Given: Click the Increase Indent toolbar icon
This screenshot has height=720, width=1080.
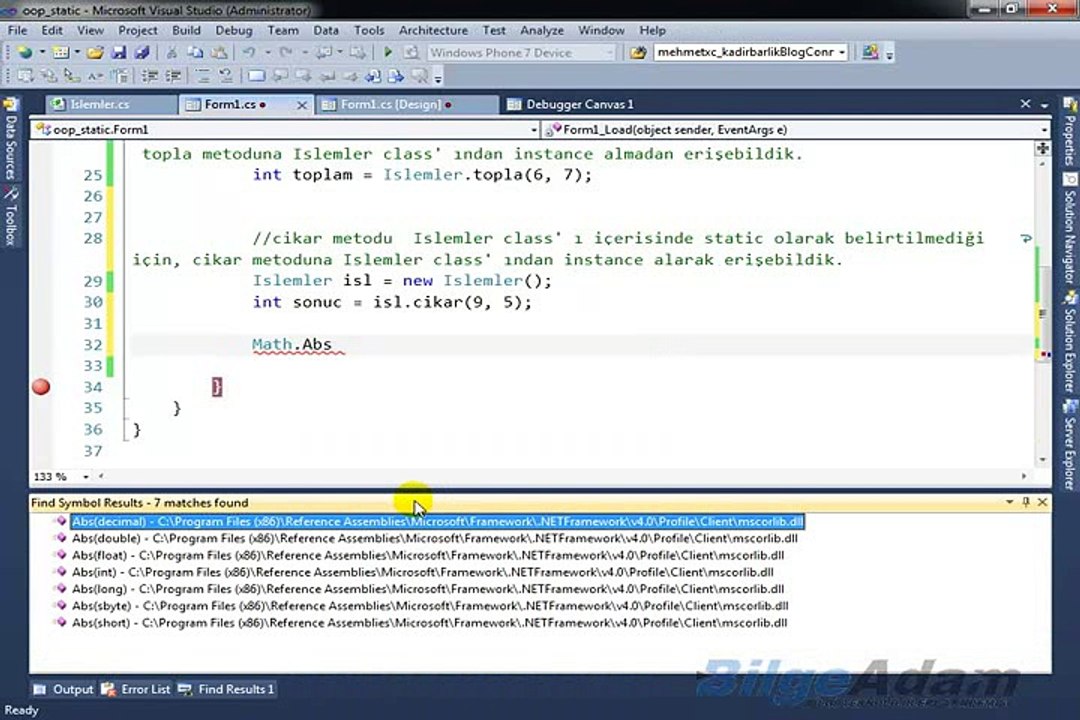Looking at the screenshot, I should coord(174,76).
